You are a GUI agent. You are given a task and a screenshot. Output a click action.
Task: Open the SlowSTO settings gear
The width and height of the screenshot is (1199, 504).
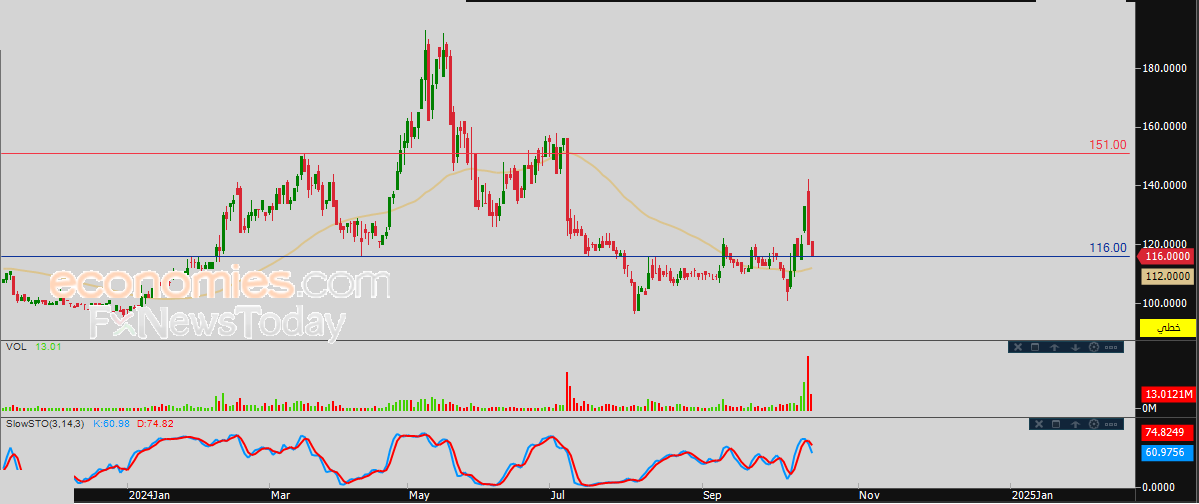(1094, 424)
